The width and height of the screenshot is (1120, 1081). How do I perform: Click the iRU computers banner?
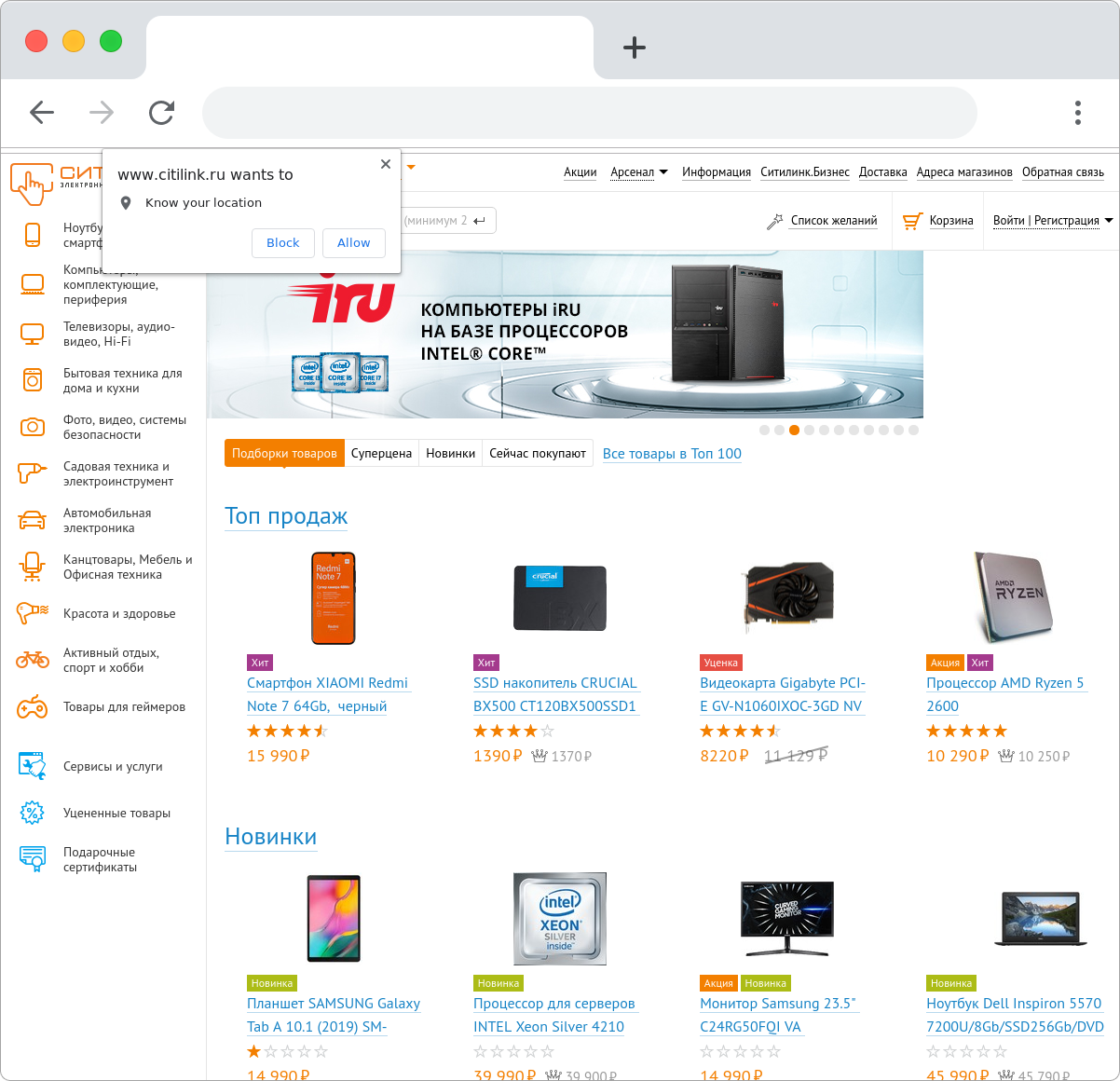point(565,334)
